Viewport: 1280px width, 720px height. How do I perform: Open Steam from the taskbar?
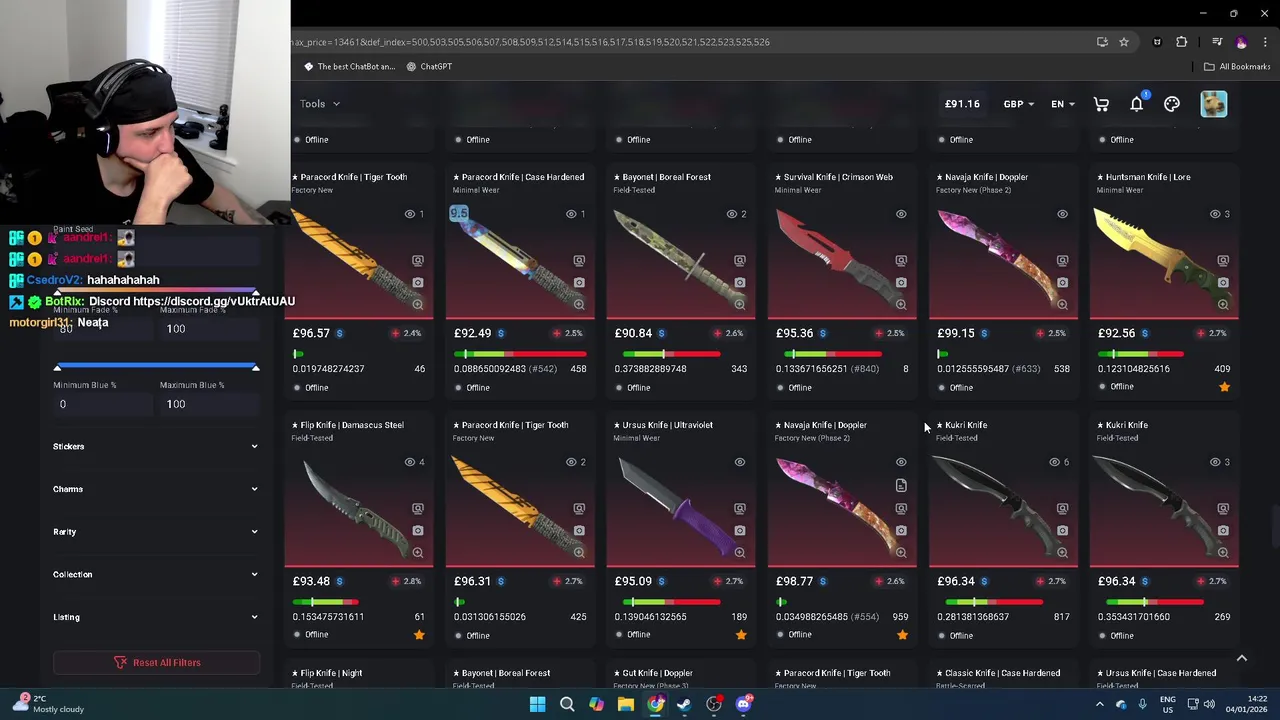(684, 704)
